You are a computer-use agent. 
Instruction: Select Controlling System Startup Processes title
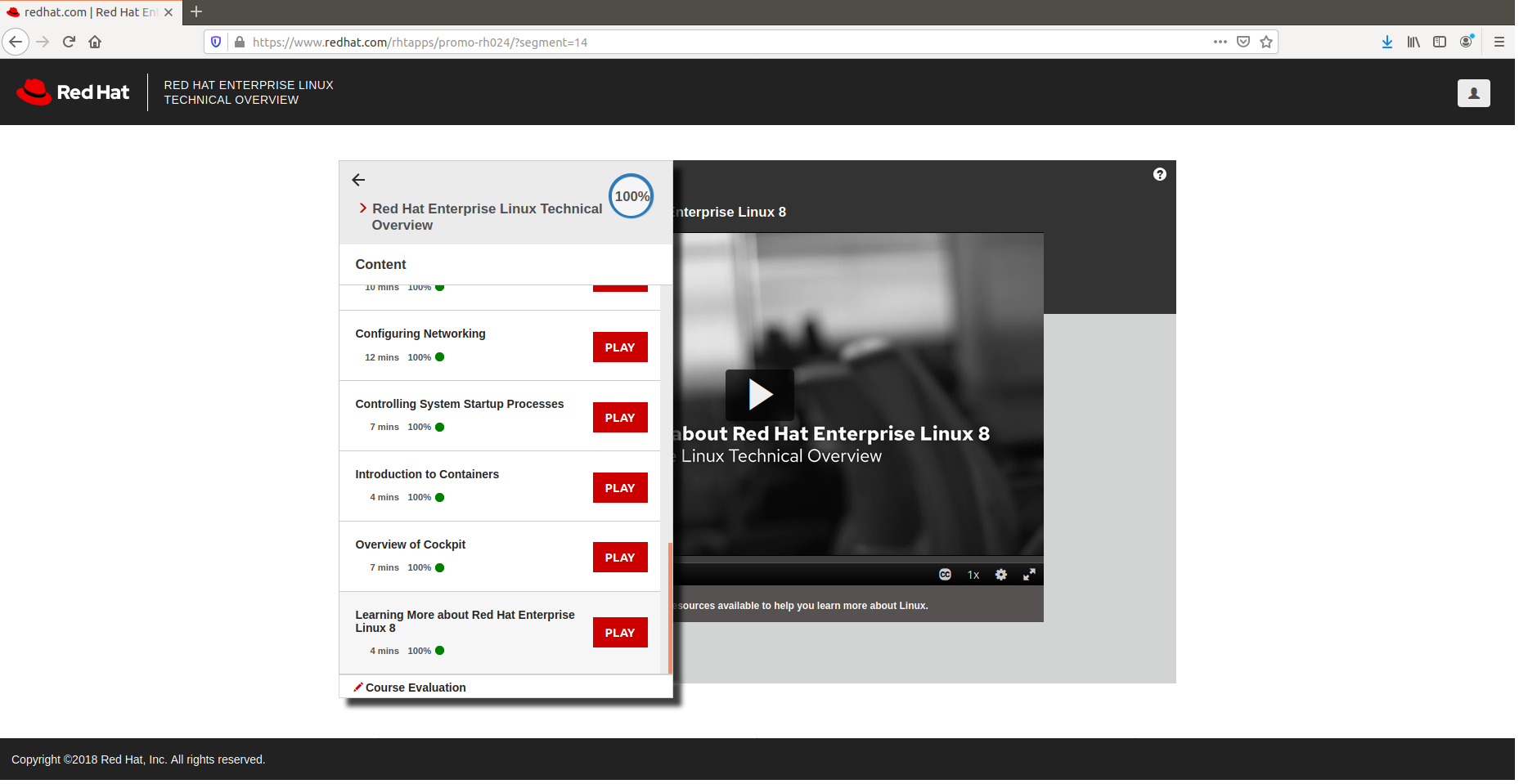(x=460, y=404)
